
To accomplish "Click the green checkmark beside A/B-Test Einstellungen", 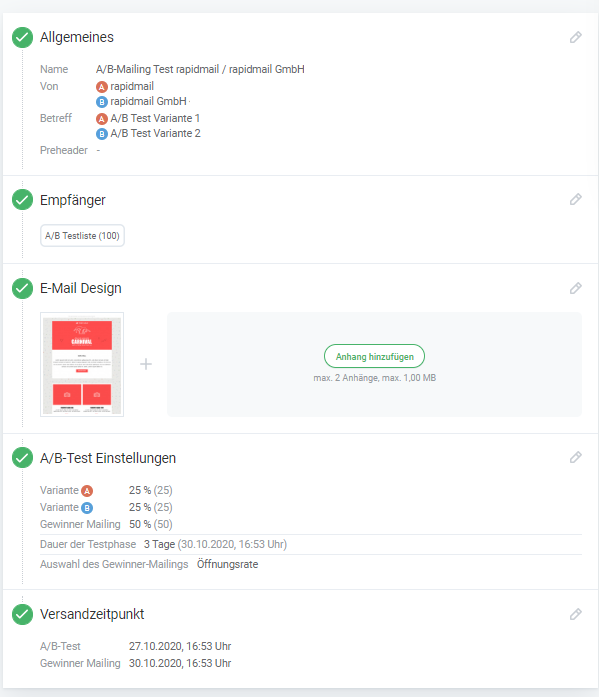I will 22,457.
